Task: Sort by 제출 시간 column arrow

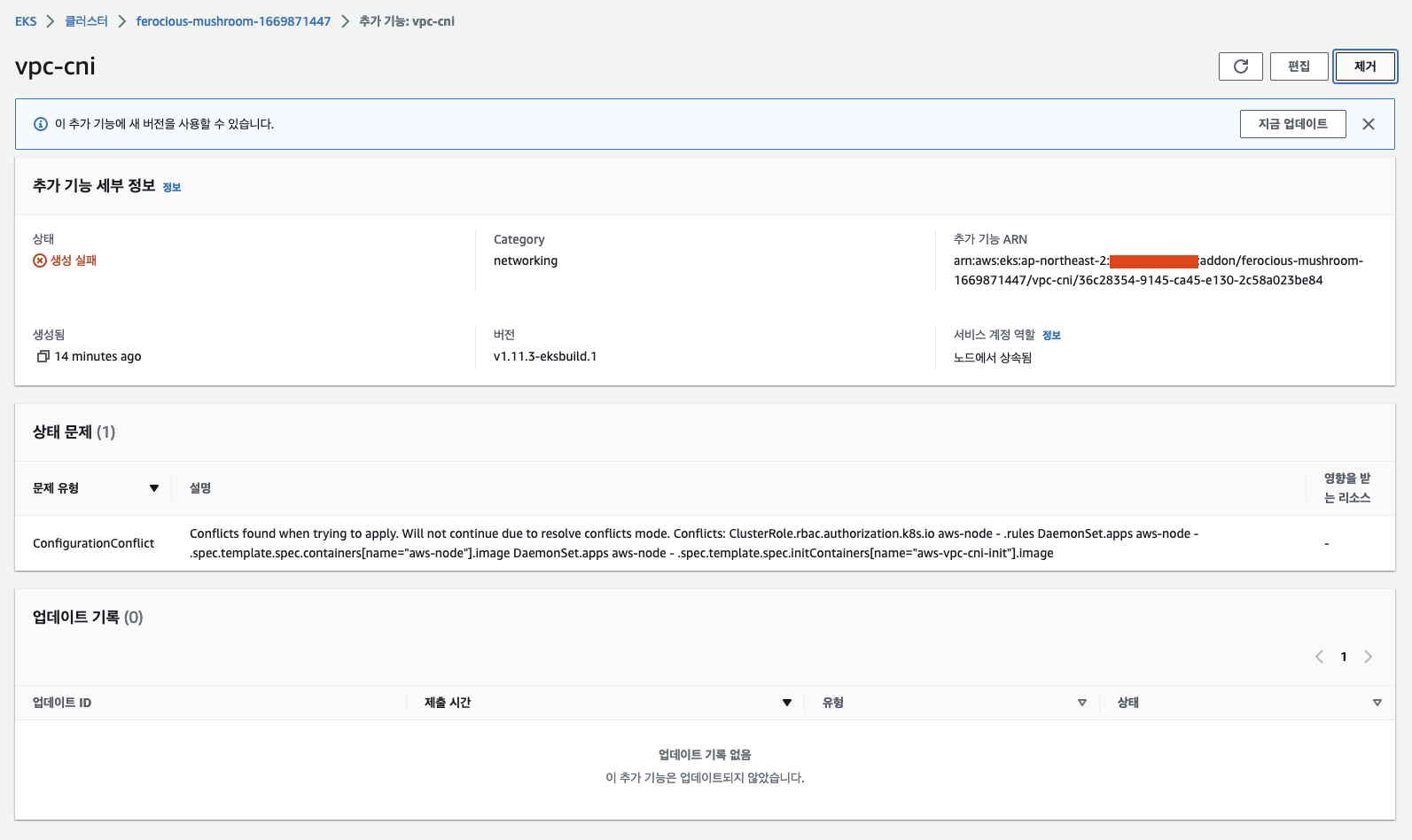Action: (x=787, y=703)
